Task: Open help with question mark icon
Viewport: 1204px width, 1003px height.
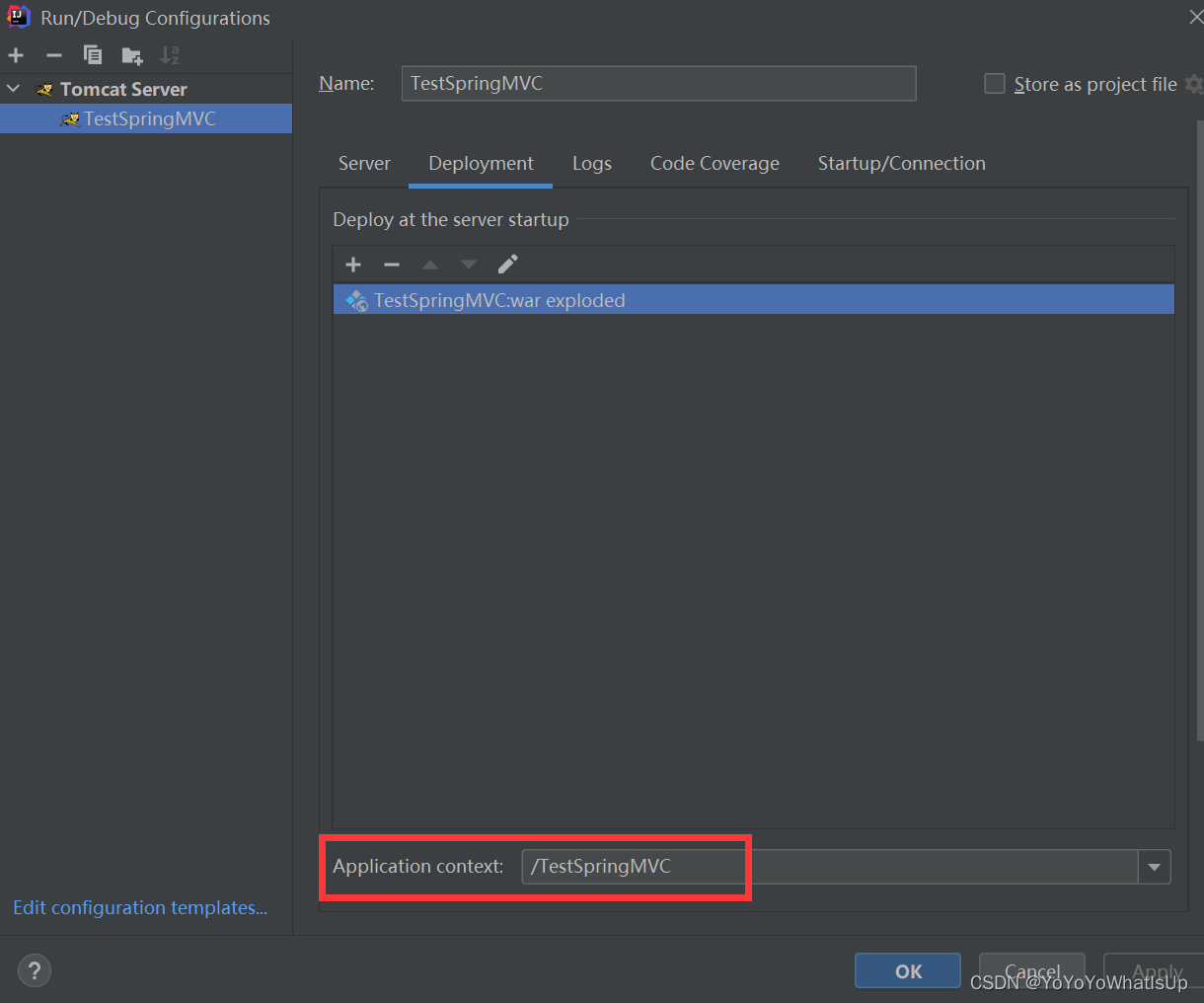Action: [35, 969]
